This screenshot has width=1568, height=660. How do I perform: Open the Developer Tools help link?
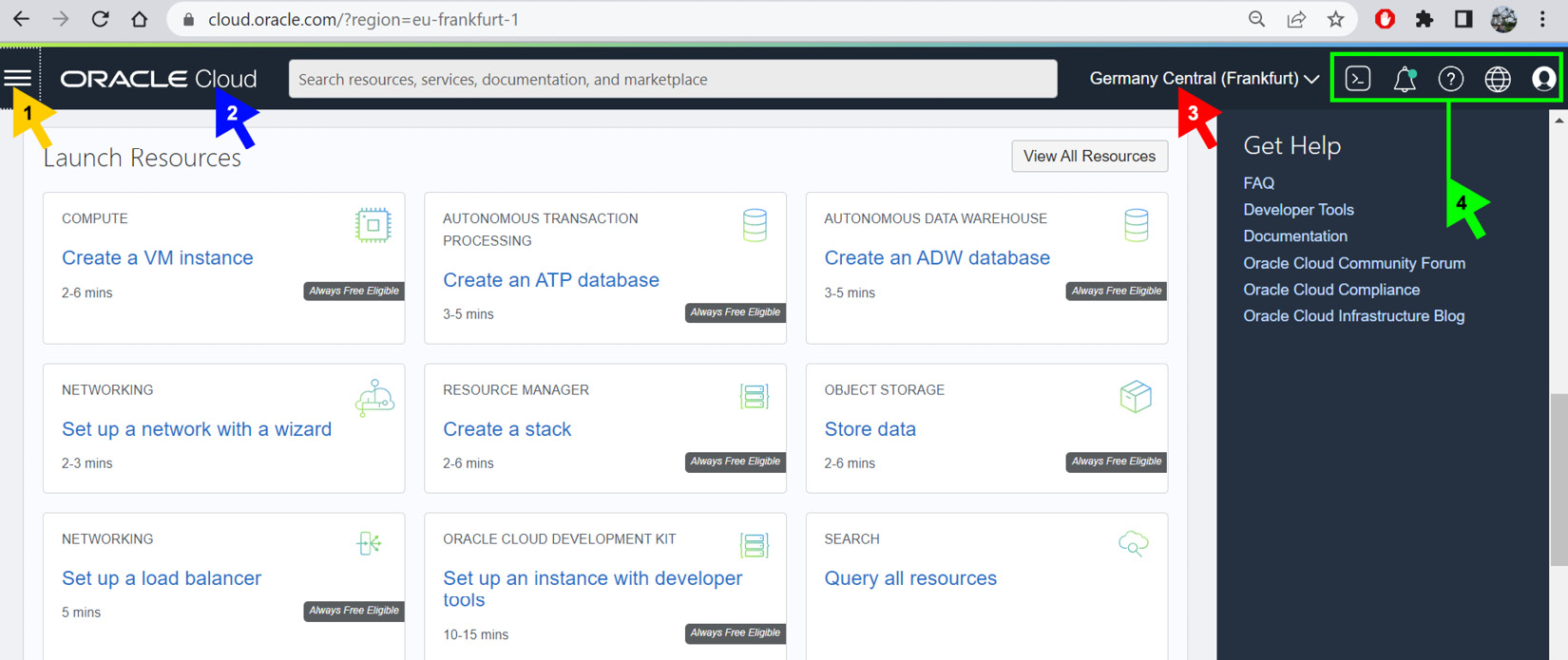click(1298, 210)
